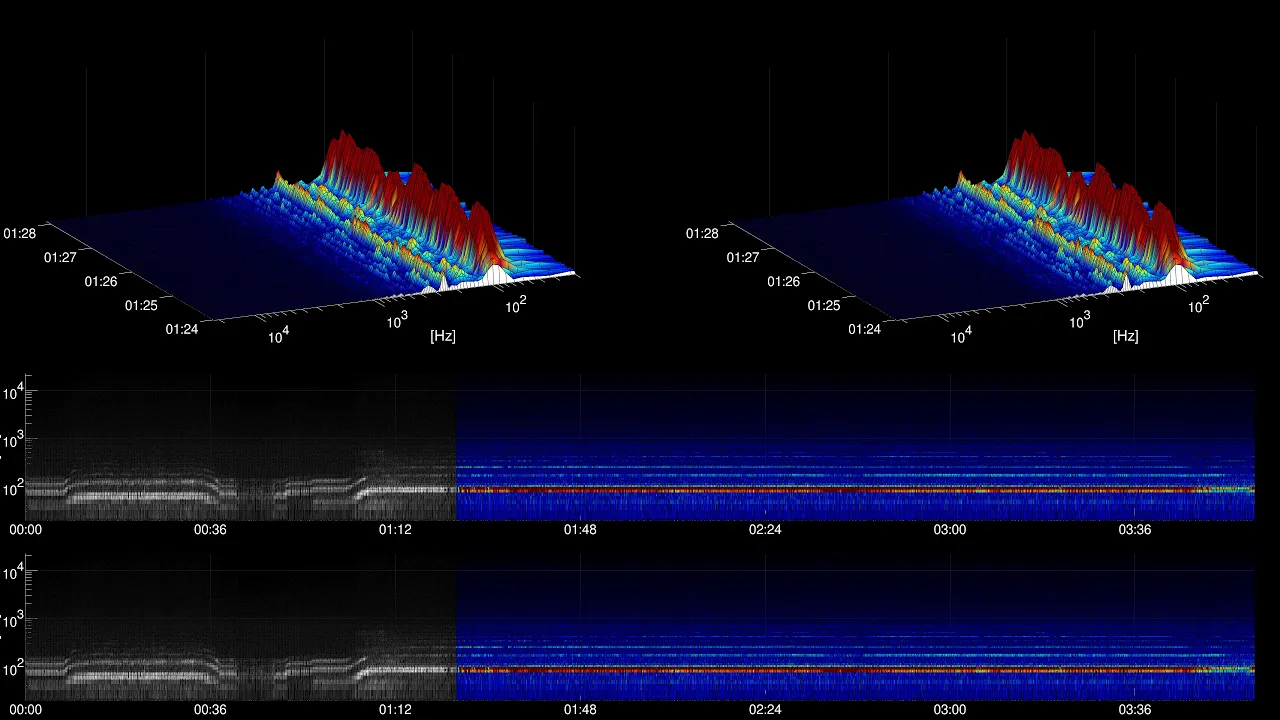The image size is (1280, 720).
Task: Click the 10^3 tick of lower spectrogram axis
Action: click(x=12, y=620)
